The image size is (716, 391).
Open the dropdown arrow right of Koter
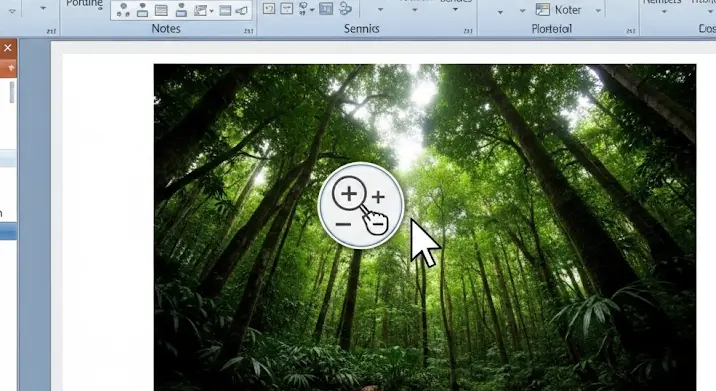[598, 11]
